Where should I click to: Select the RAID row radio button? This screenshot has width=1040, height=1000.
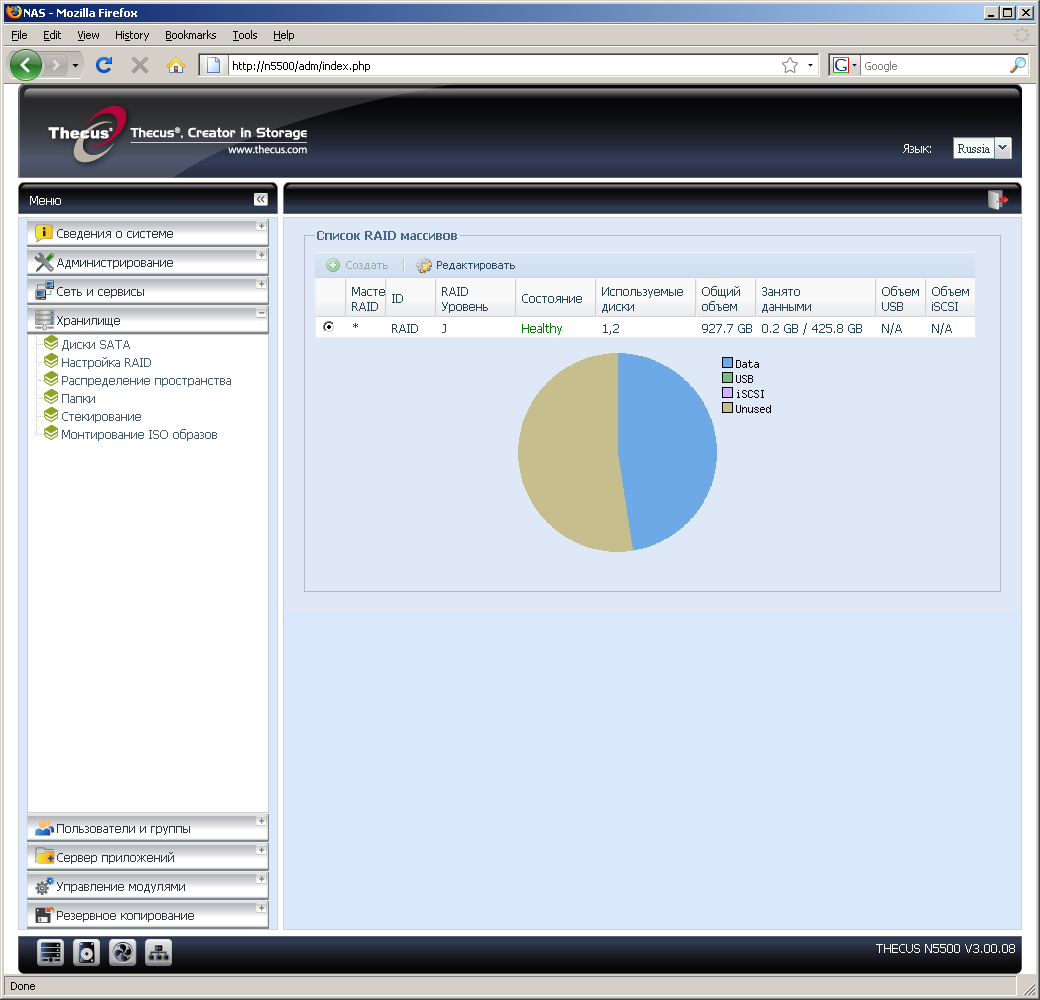pos(328,326)
